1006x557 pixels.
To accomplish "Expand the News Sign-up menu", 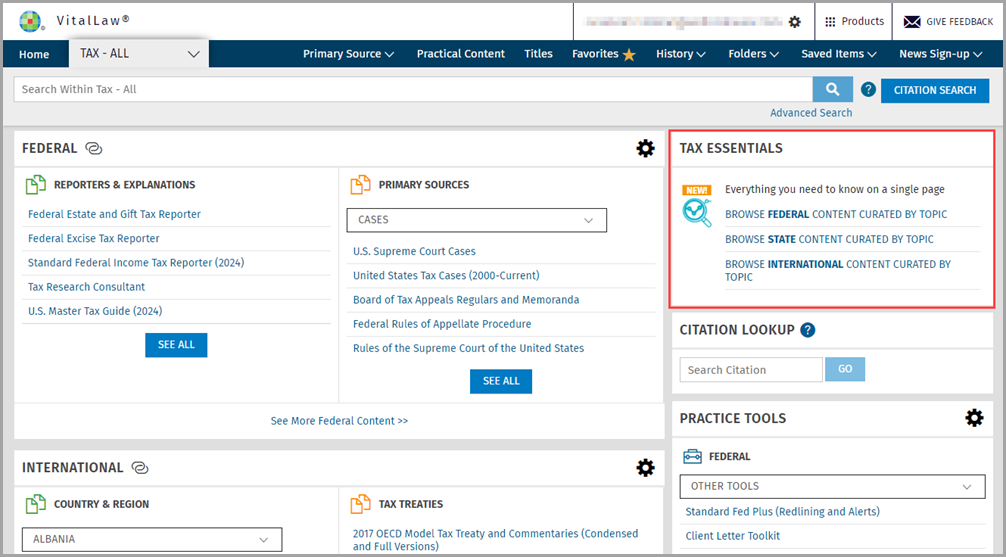I will [x=941, y=54].
